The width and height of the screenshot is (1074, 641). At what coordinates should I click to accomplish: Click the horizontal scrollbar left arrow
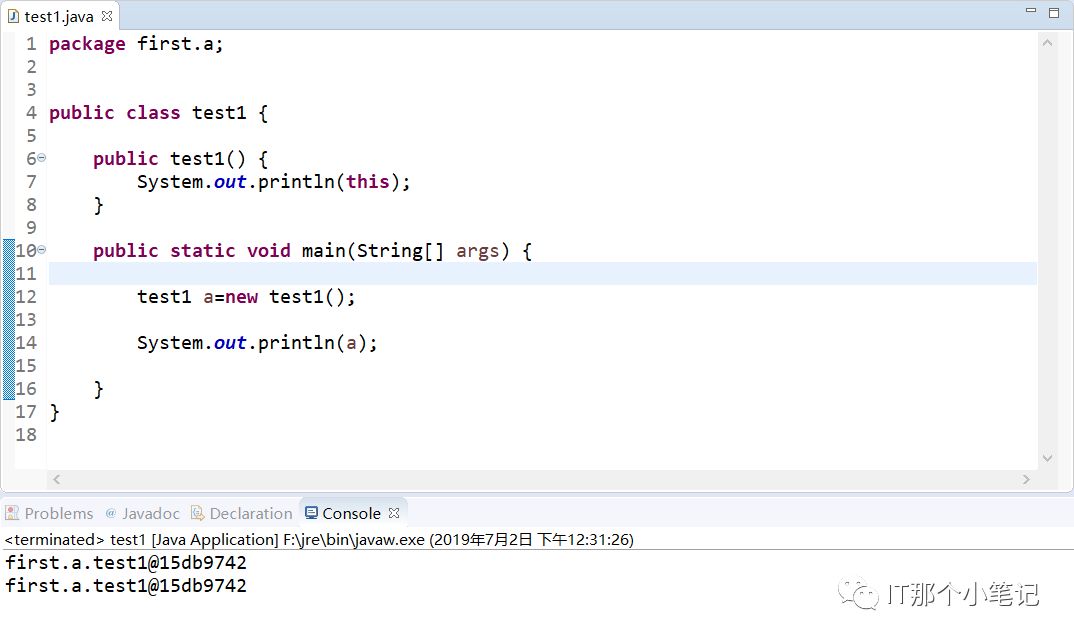tap(57, 479)
